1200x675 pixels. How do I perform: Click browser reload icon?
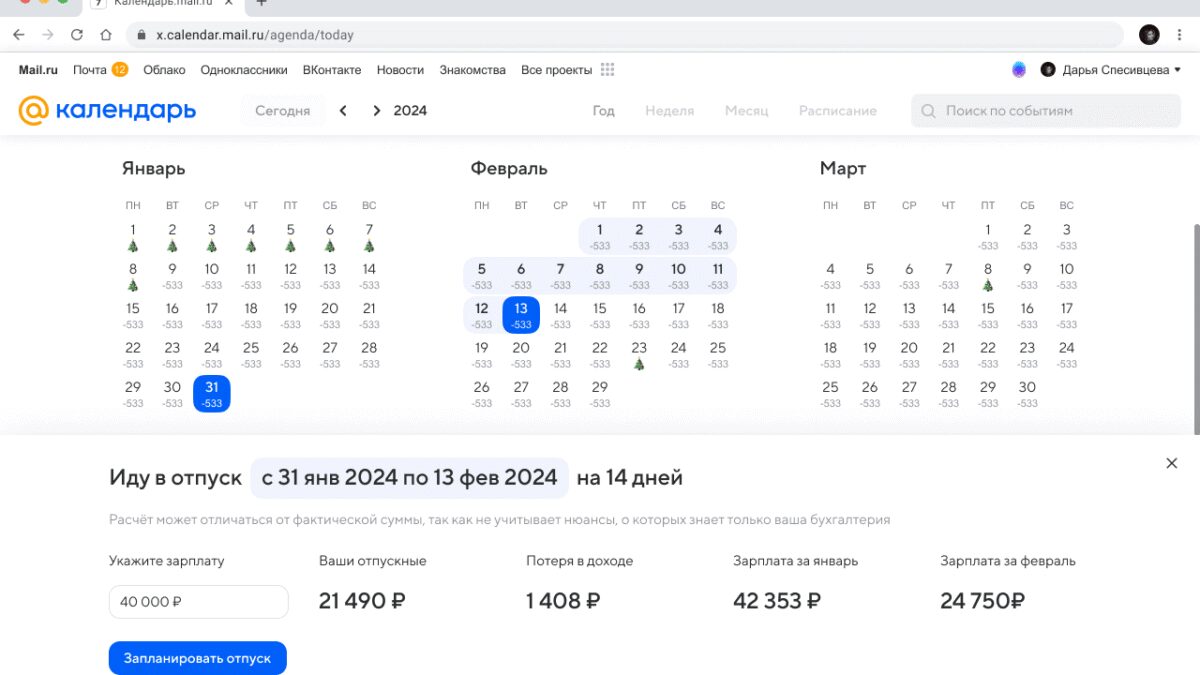tap(77, 35)
